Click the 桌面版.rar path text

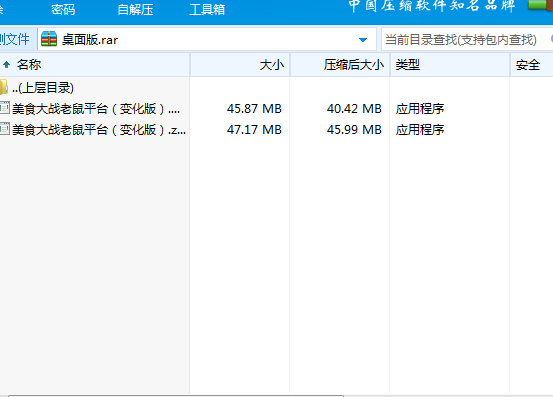click(90, 40)
